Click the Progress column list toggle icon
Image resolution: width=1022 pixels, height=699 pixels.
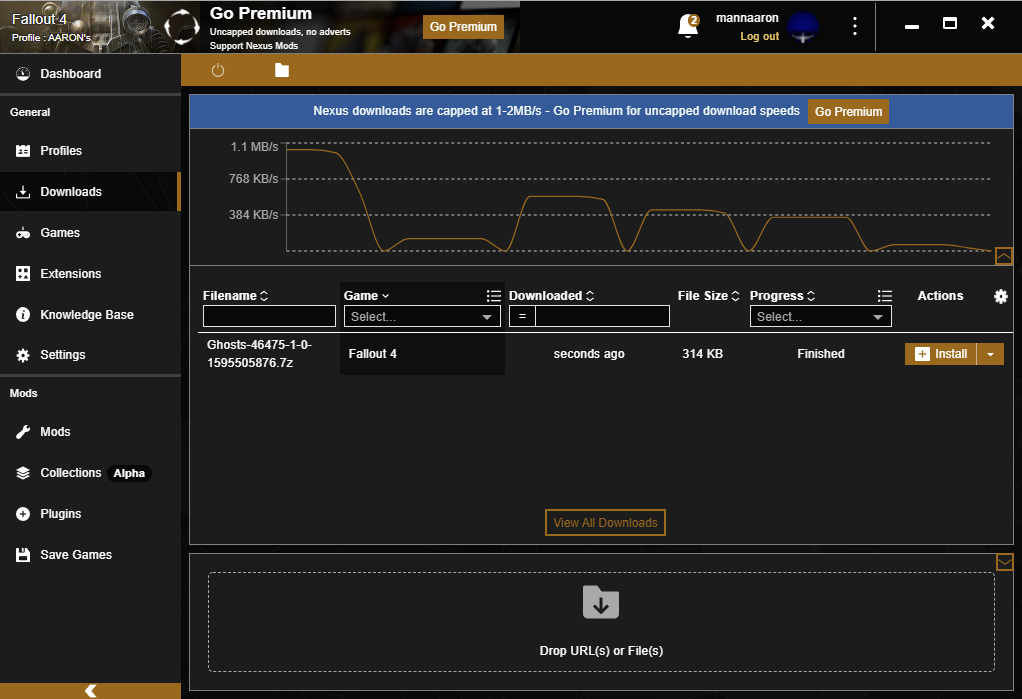click(884, 296)
